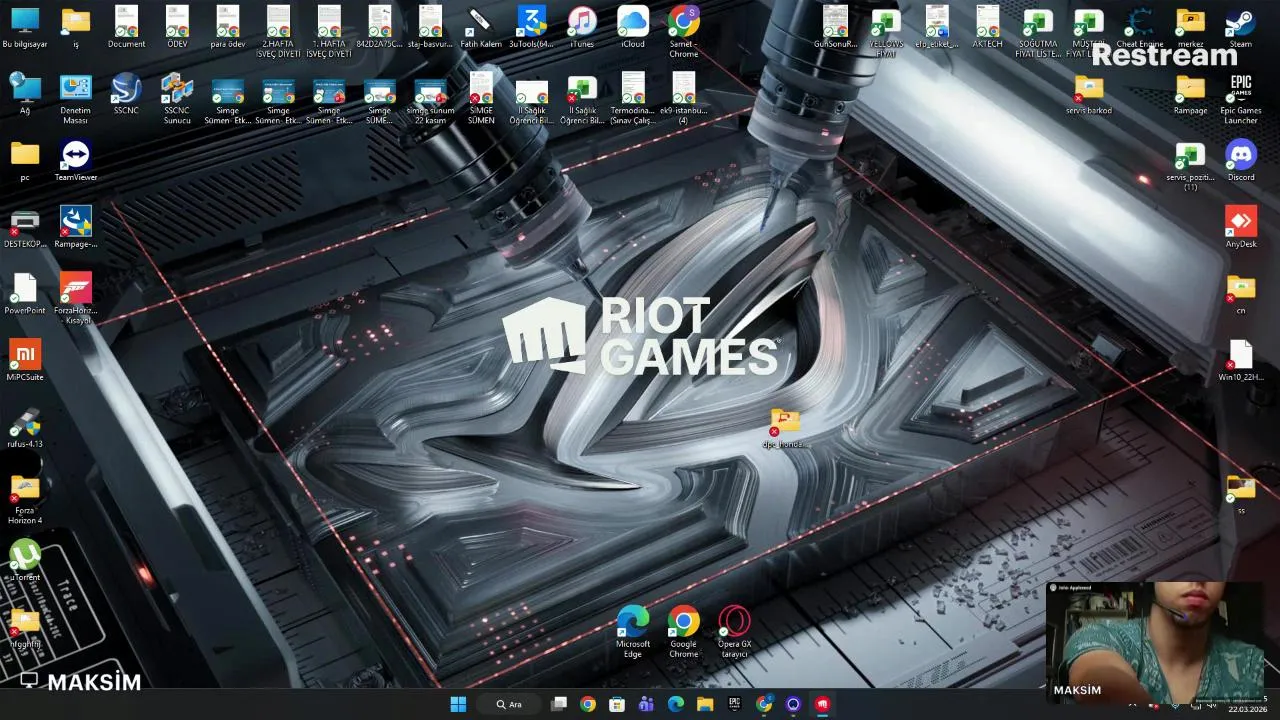Screen dimensions: 1280x720
Task: Open Samet - Chrome profile shortcut
Action: (x=684, y=32)
